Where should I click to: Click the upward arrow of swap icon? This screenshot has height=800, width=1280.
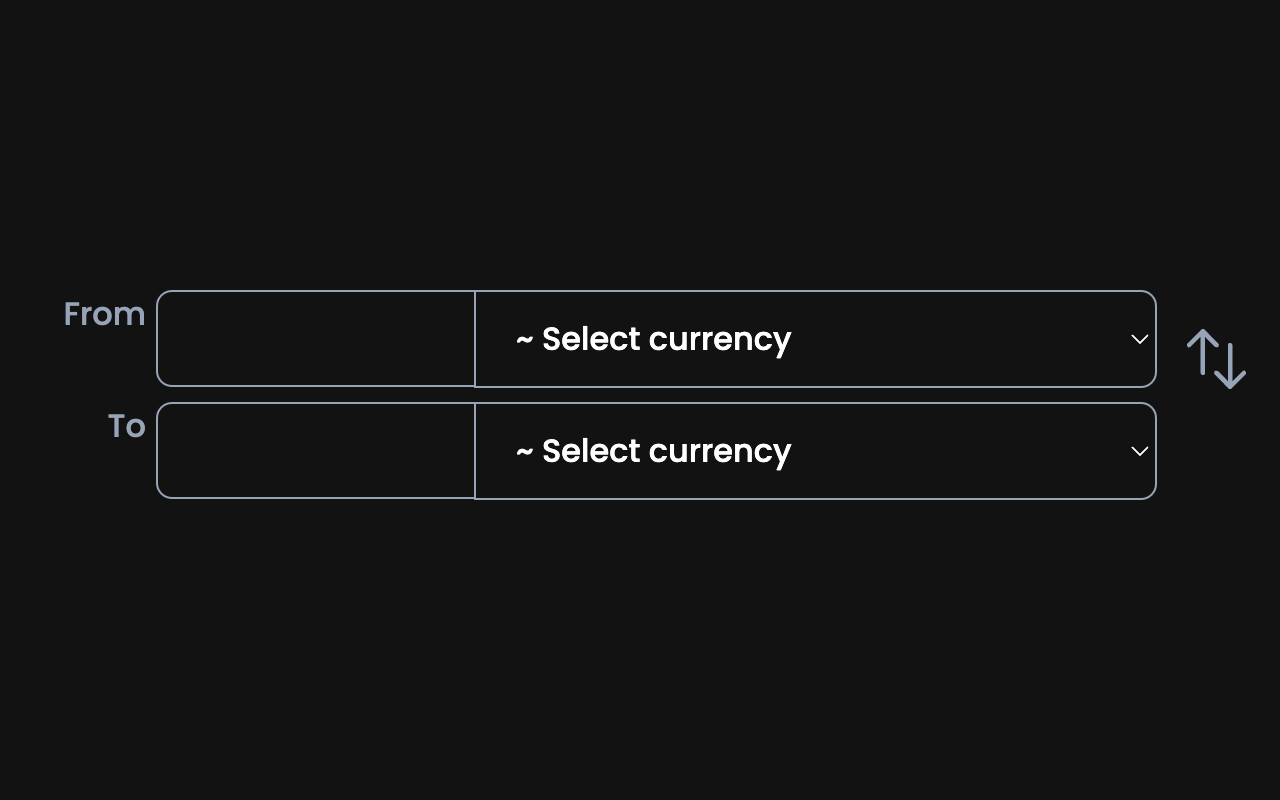pyautogui.click(x=1200, y=350)
